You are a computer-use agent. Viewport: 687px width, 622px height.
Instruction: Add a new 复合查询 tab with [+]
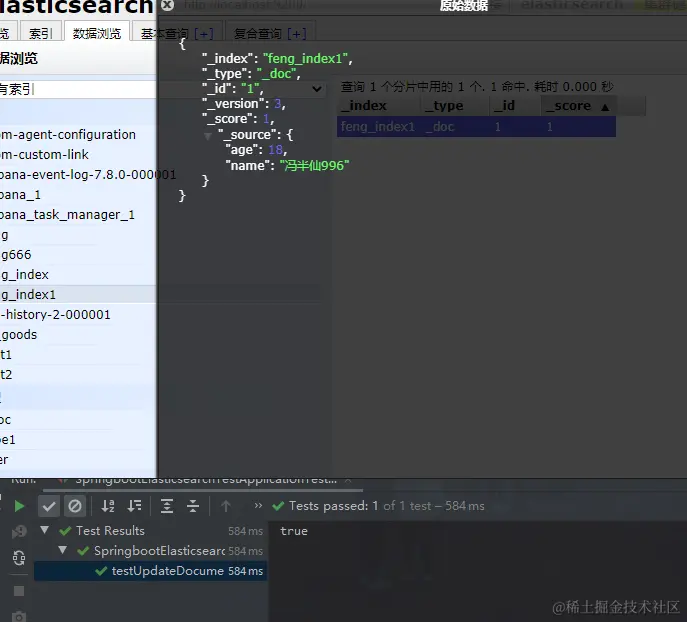pos(297,34)
